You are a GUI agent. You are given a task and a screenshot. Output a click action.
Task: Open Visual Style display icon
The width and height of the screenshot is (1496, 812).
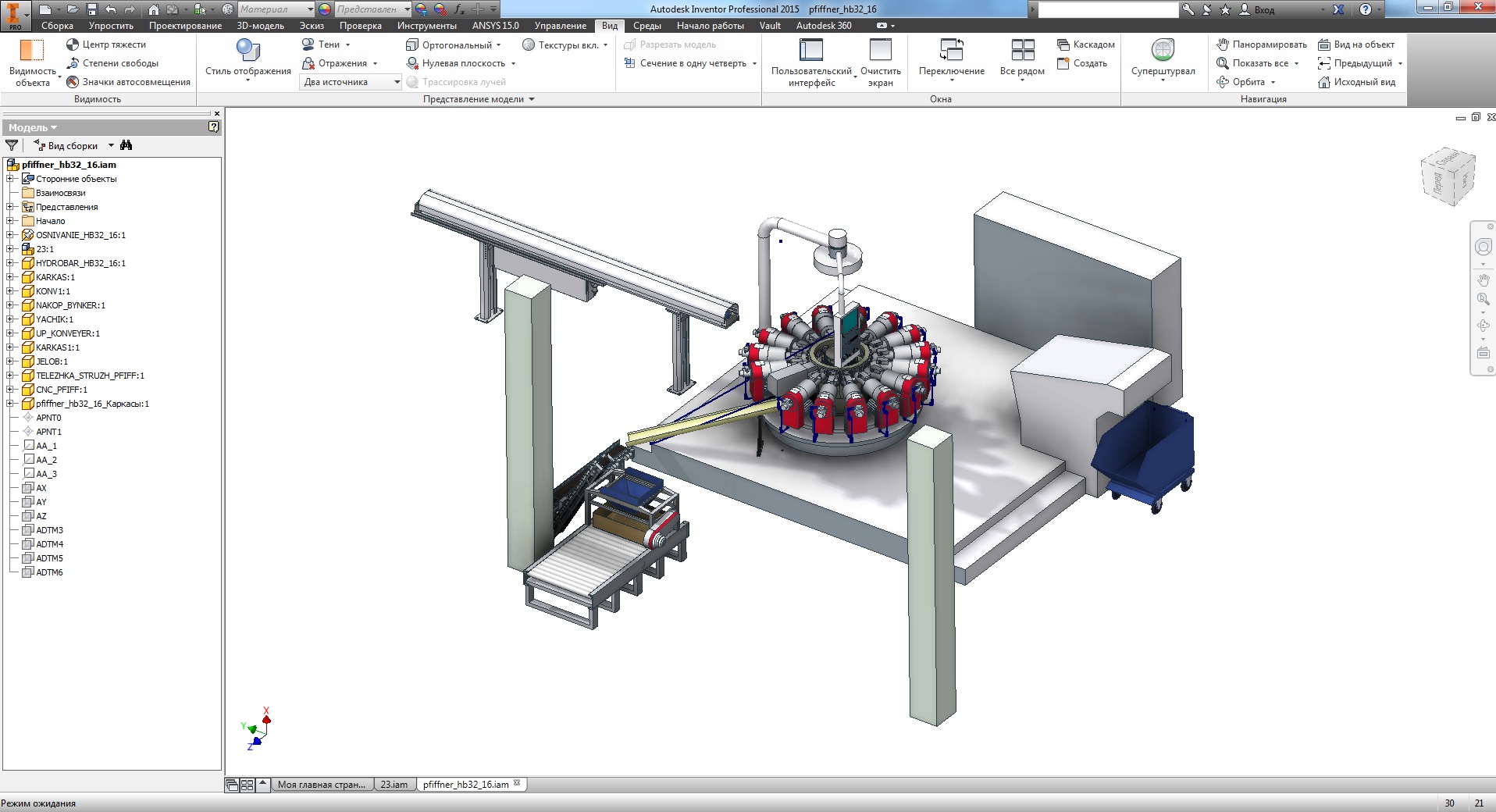point(248,50)
